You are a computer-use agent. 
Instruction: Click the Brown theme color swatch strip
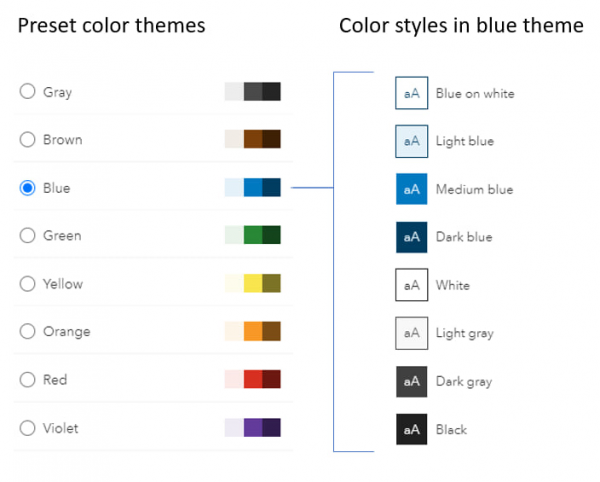[253, 139]
